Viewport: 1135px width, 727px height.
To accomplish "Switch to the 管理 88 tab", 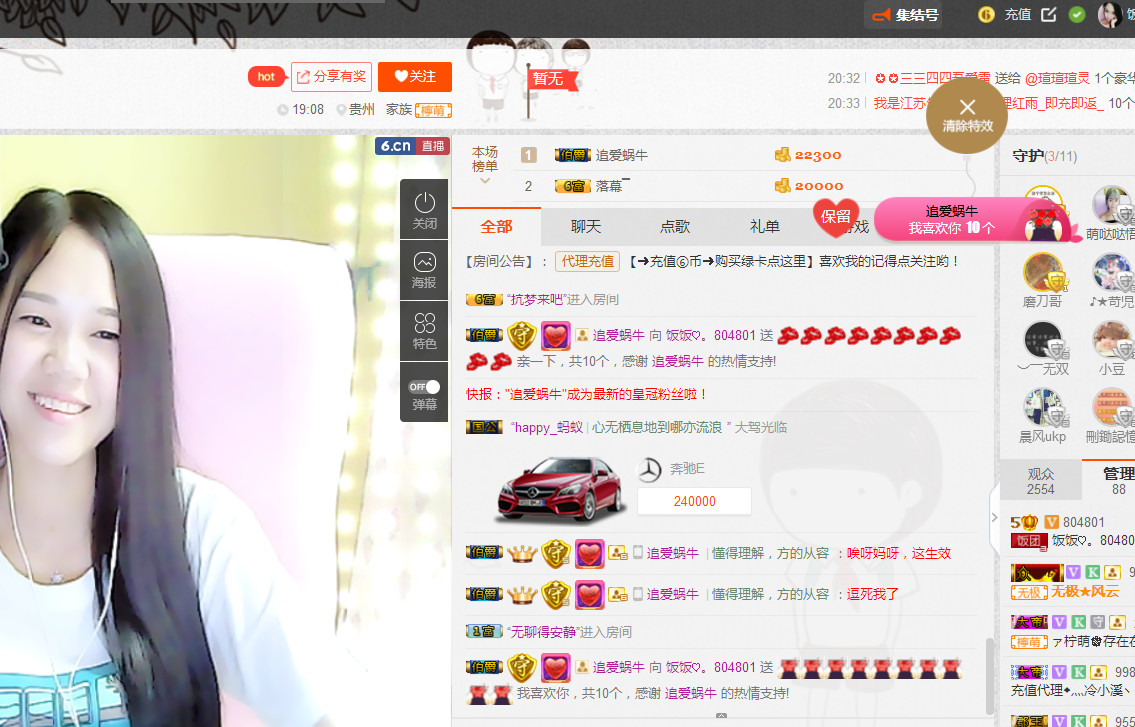I will pos(1109,480).
